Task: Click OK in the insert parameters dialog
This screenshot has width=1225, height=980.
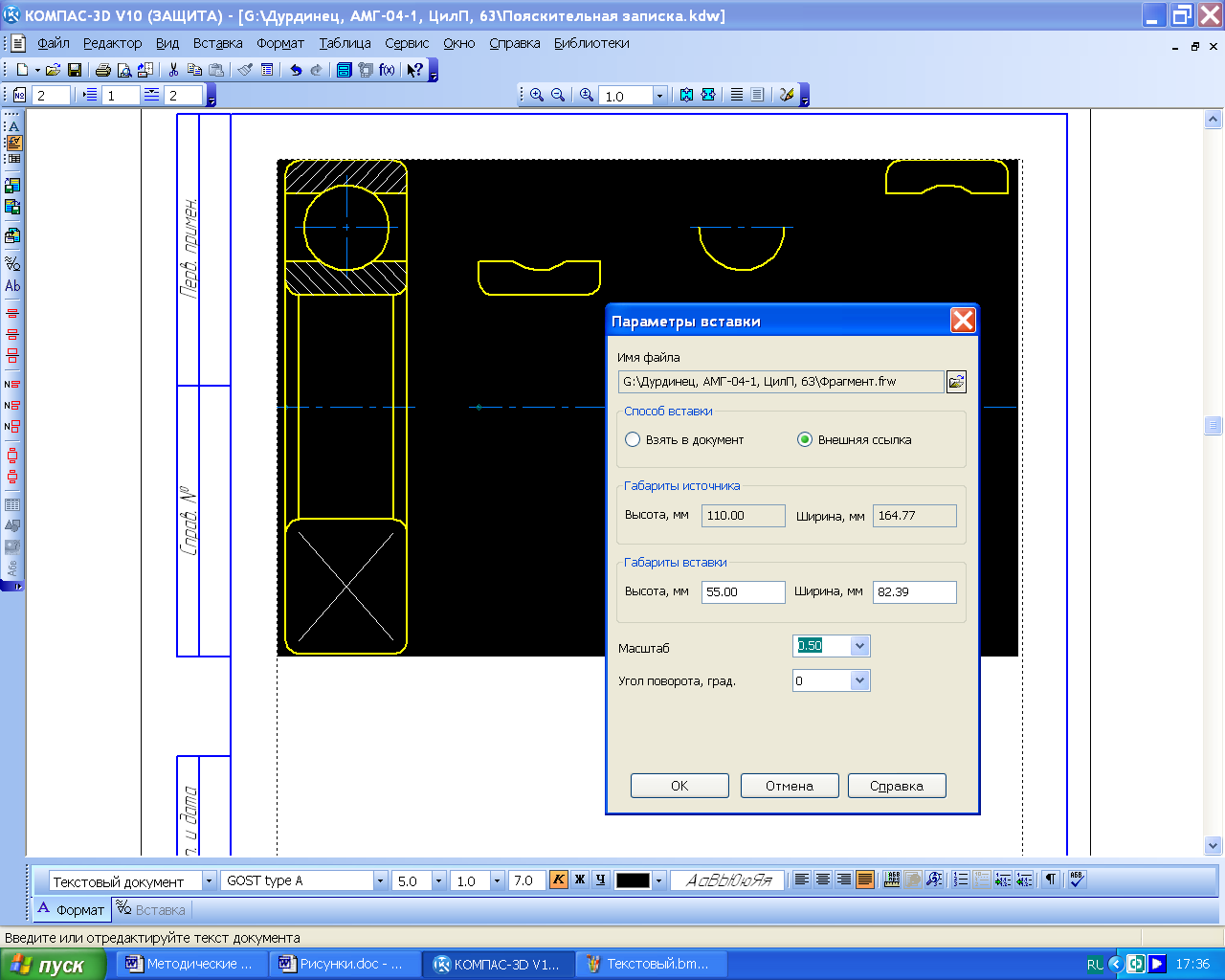Action: tap(679, 786)
